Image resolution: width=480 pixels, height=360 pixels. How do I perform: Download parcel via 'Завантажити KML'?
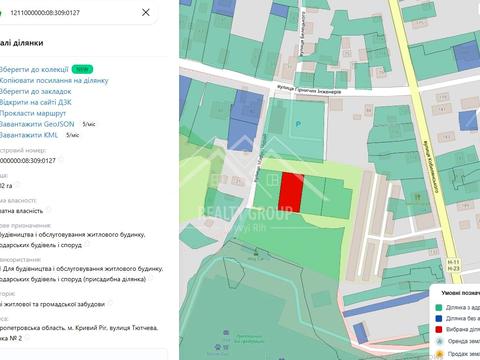click(29, 135)
